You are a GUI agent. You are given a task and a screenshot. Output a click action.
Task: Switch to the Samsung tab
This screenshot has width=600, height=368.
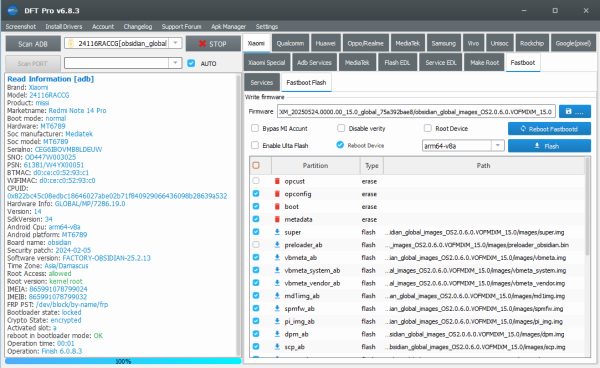pyautogui.click(x=443, y=43)
